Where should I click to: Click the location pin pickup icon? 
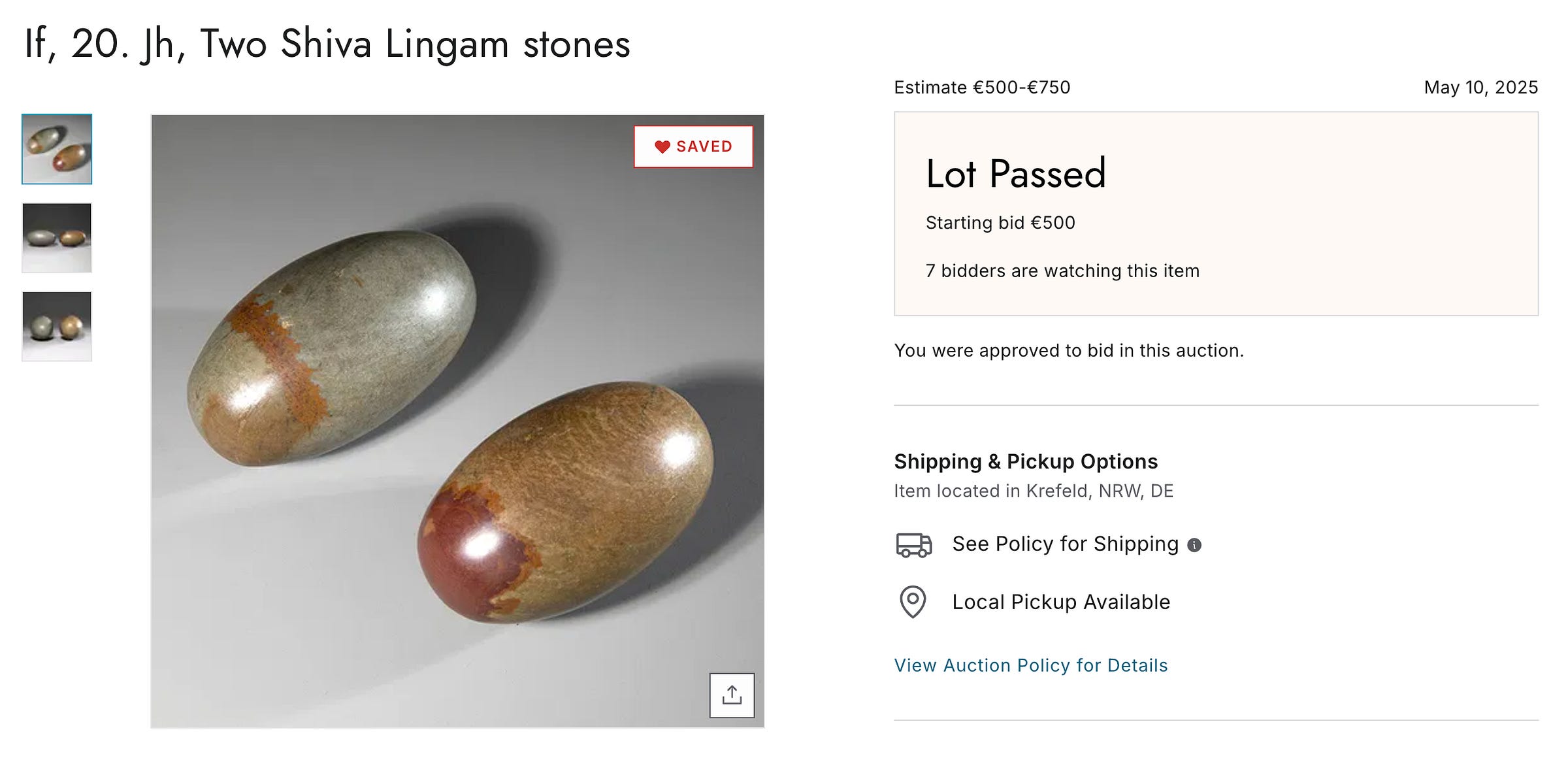[x=913, y=602]
